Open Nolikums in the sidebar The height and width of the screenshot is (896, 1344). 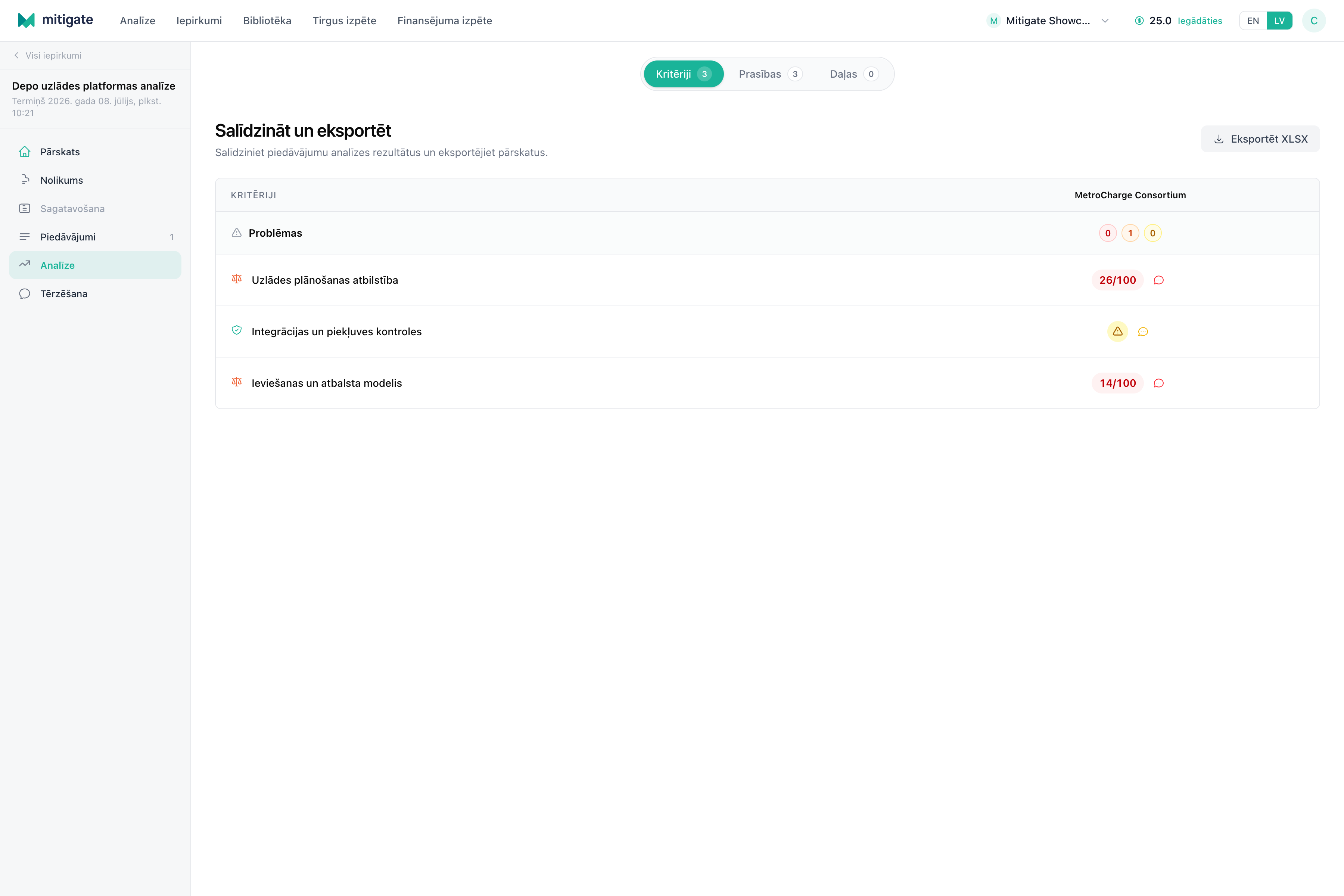(x=95, y=180)
